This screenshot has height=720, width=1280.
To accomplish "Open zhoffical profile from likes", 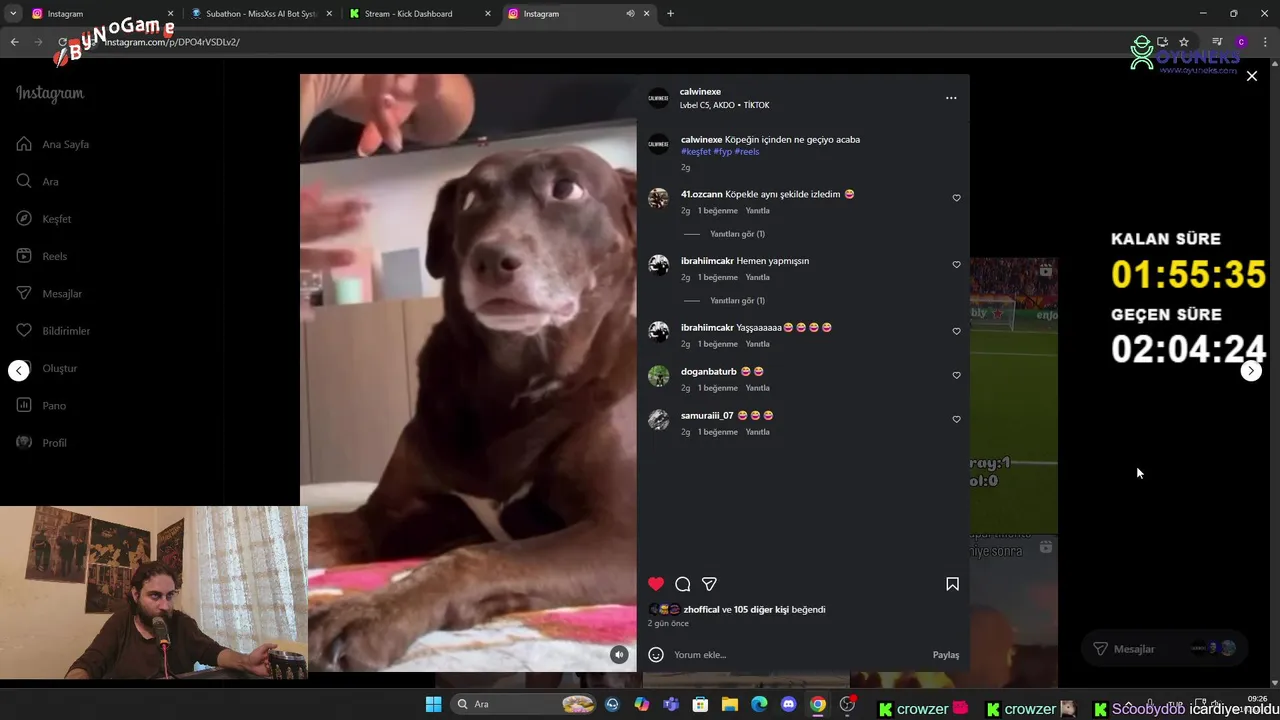I will [701, 609].
